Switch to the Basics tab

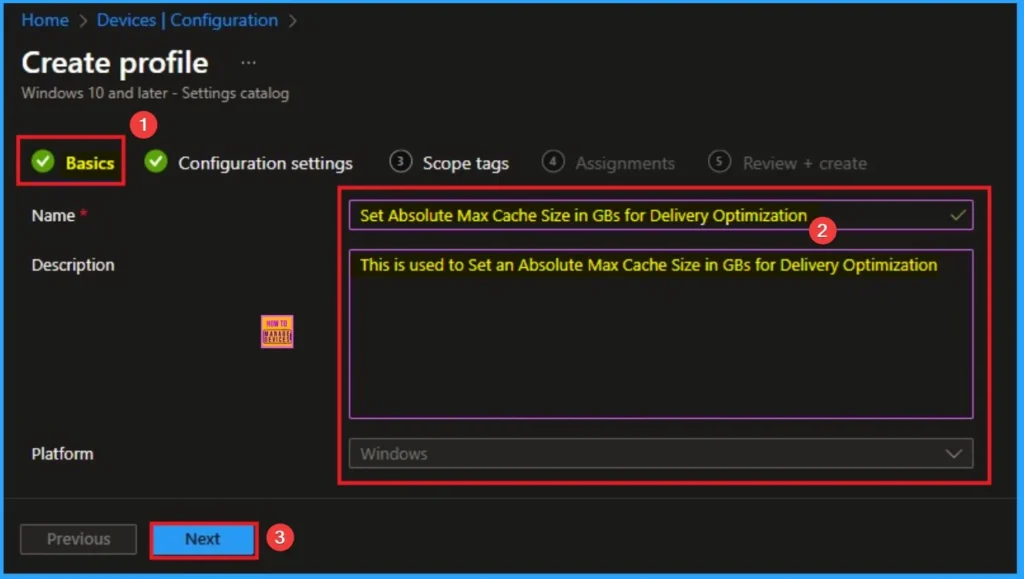(x=89, y=163)
